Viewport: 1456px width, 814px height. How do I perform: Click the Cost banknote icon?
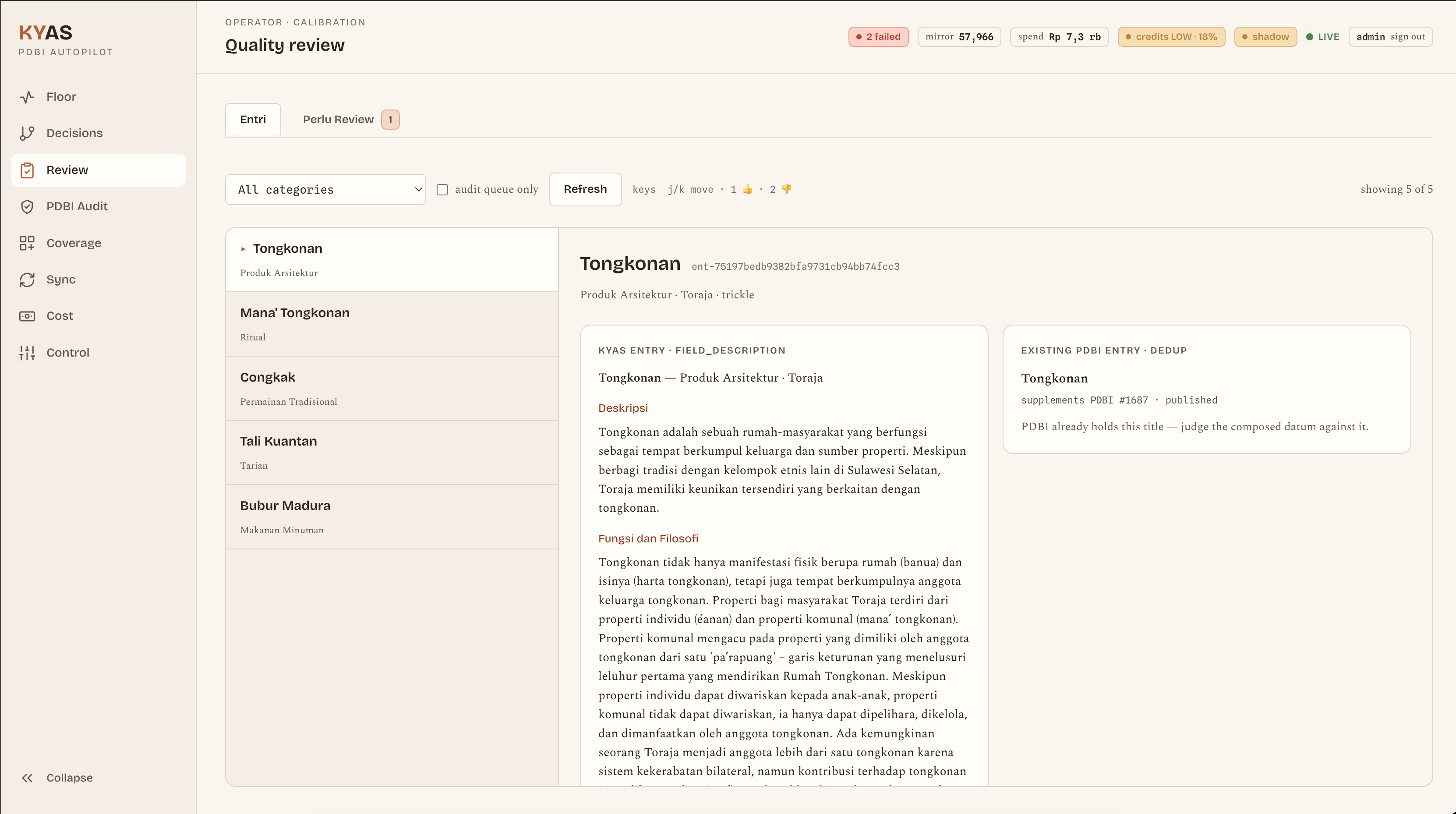point(27,316)
